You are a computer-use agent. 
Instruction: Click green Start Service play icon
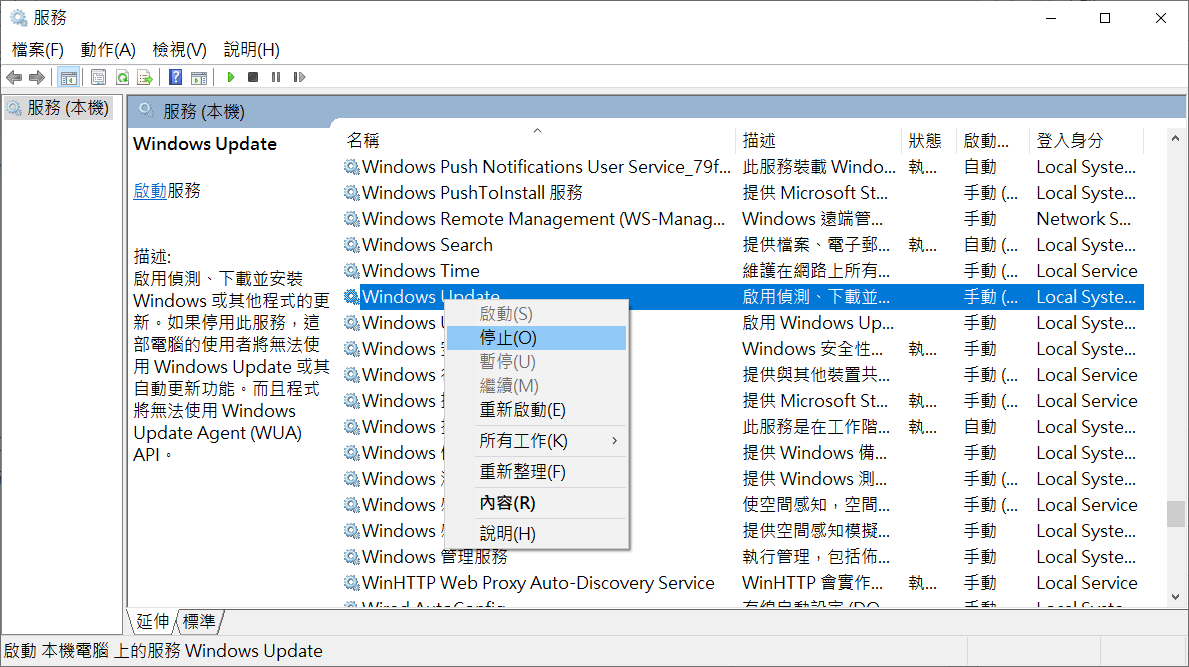(231, 77)
